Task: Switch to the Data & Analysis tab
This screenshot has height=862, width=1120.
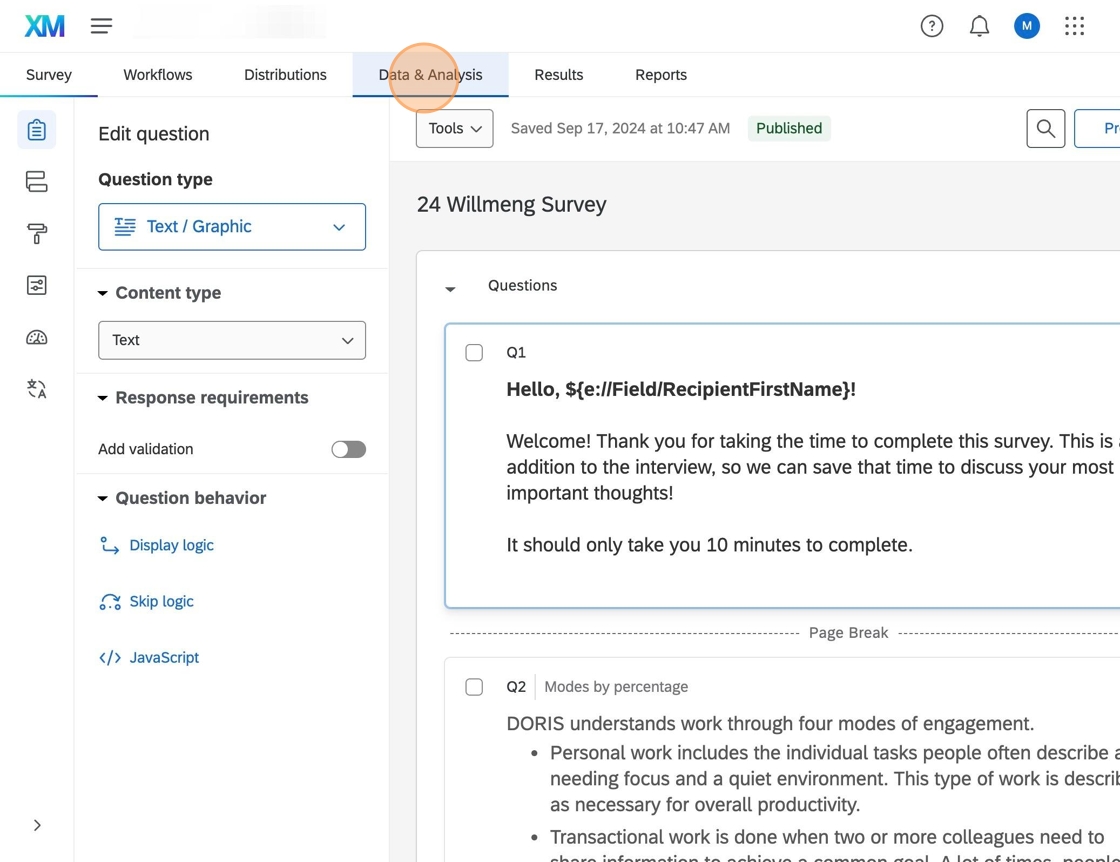Action: click(x=430, y=75)
